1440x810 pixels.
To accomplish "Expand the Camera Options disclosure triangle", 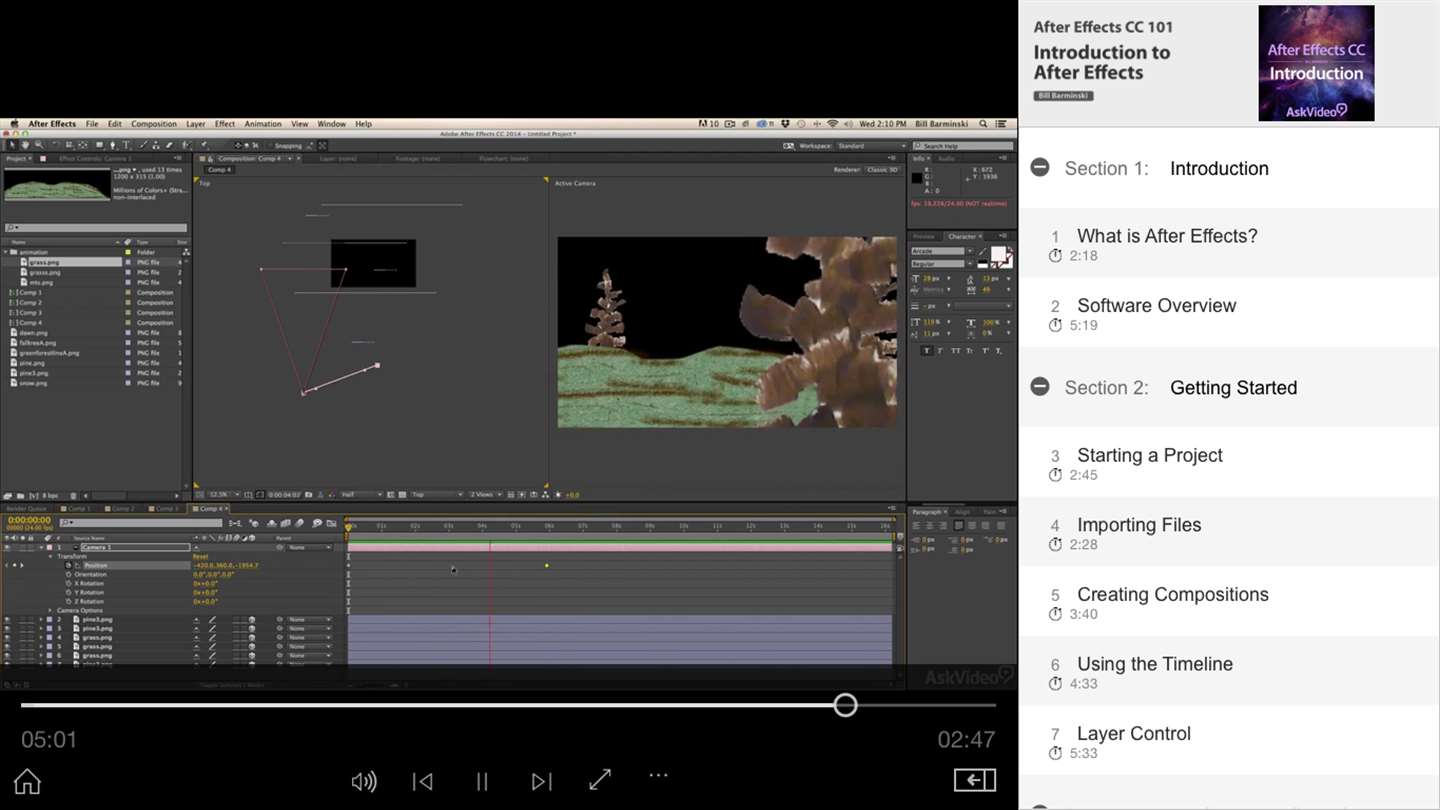I will (x=50, y=610).
